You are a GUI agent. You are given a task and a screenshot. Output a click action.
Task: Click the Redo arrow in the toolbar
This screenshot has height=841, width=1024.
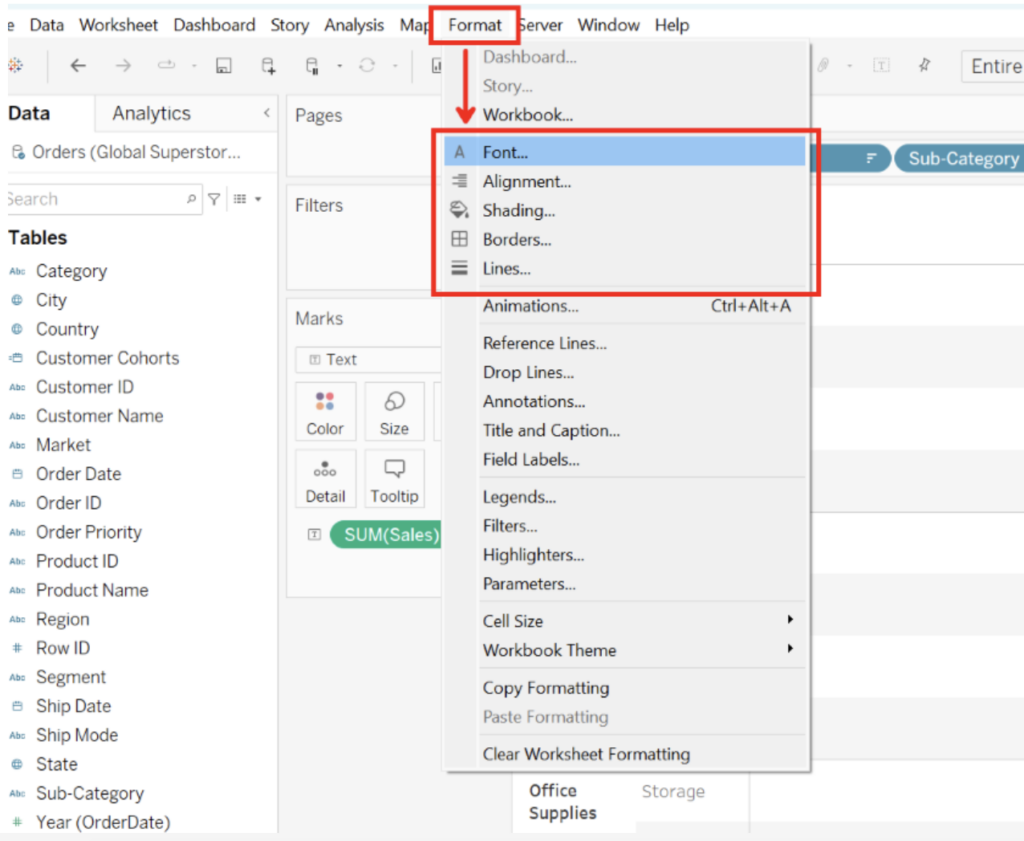click(121, 65)
